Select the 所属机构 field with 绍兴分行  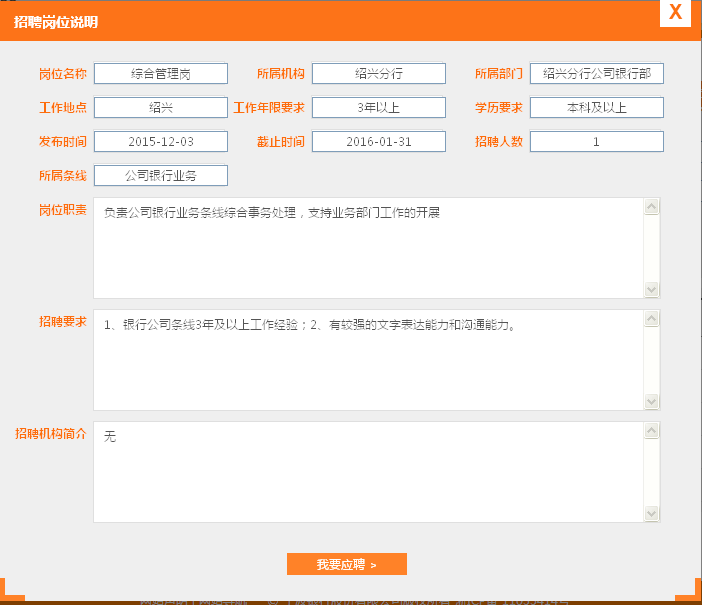tap(378, 74)
